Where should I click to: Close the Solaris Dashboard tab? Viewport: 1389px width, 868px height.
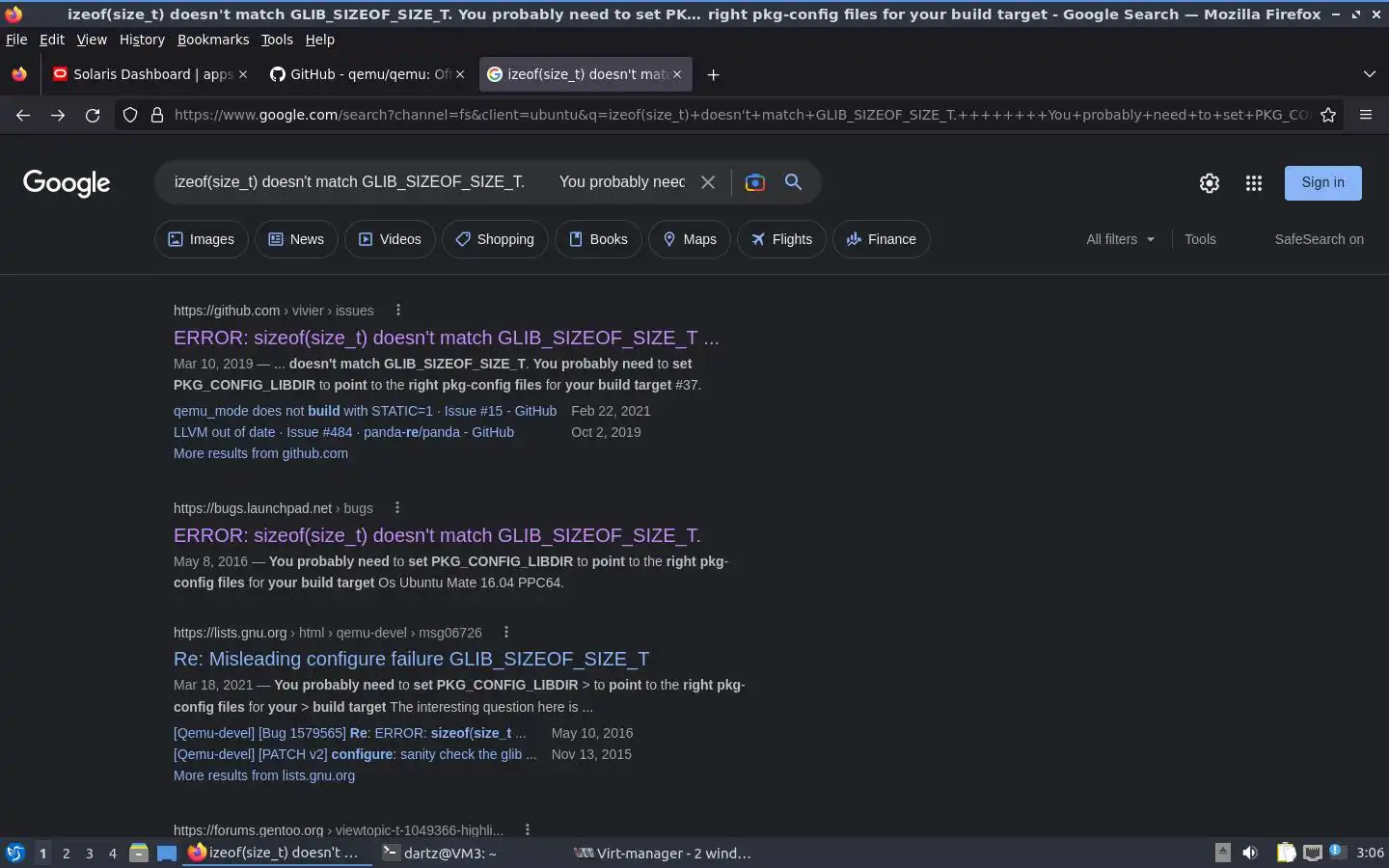coord(243,74)
